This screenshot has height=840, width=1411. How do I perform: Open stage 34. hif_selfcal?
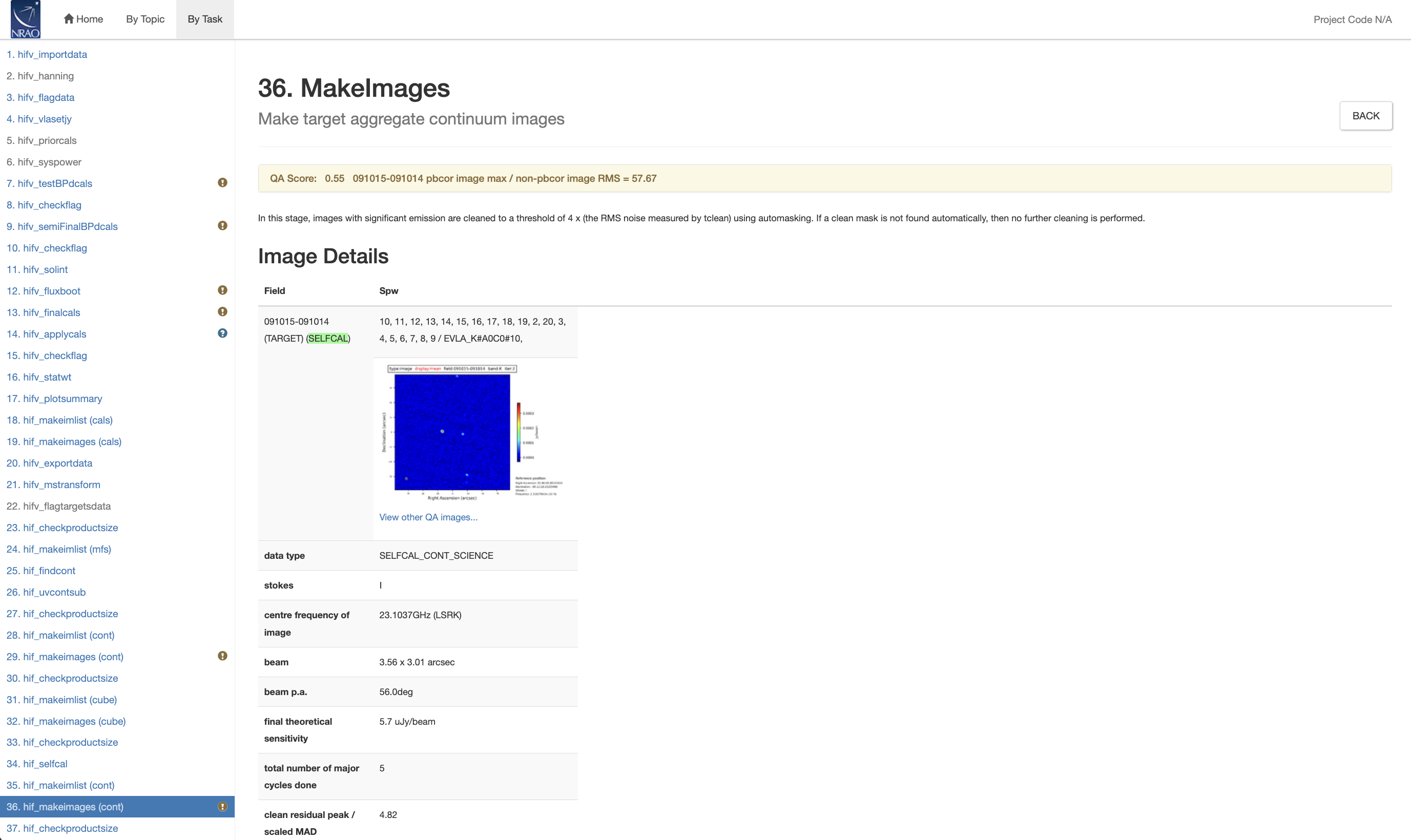[37, 764]
